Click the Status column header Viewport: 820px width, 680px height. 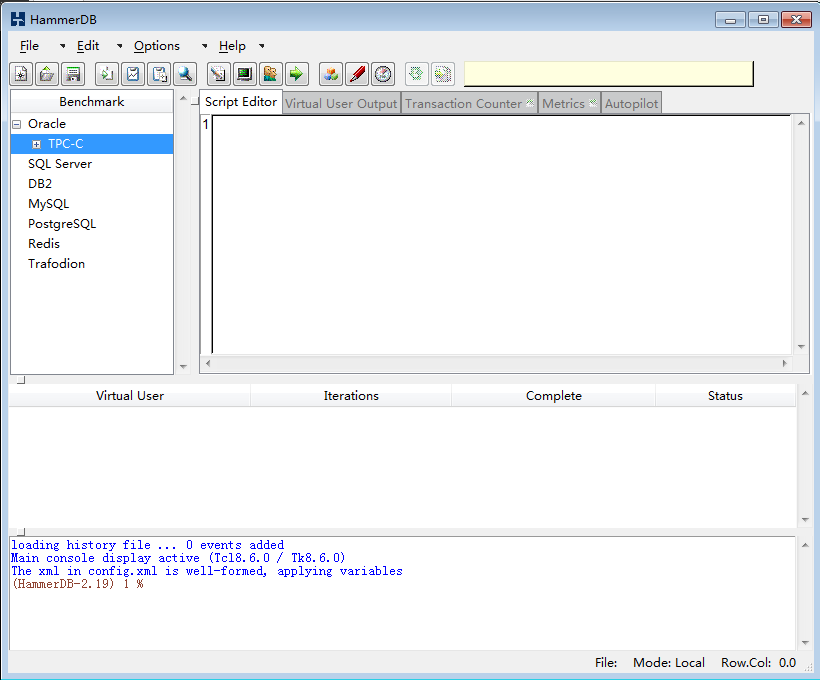click(725, 395)
